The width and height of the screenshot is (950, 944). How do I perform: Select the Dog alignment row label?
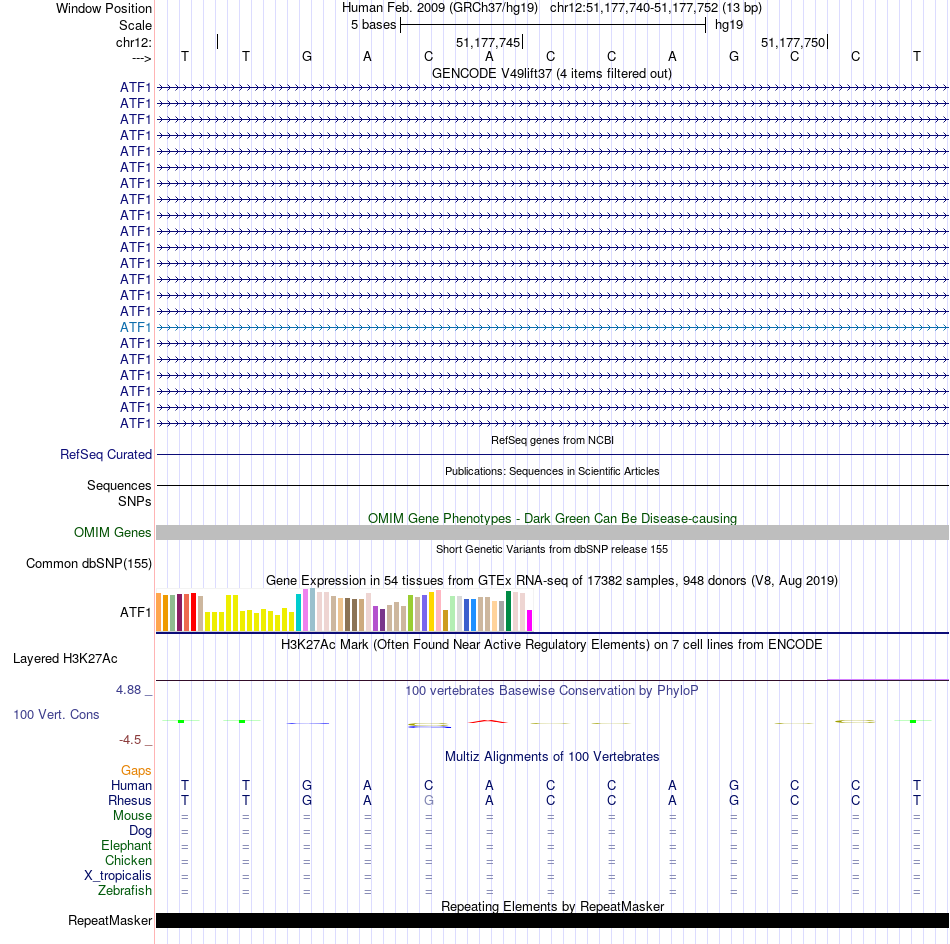(140, 831)
